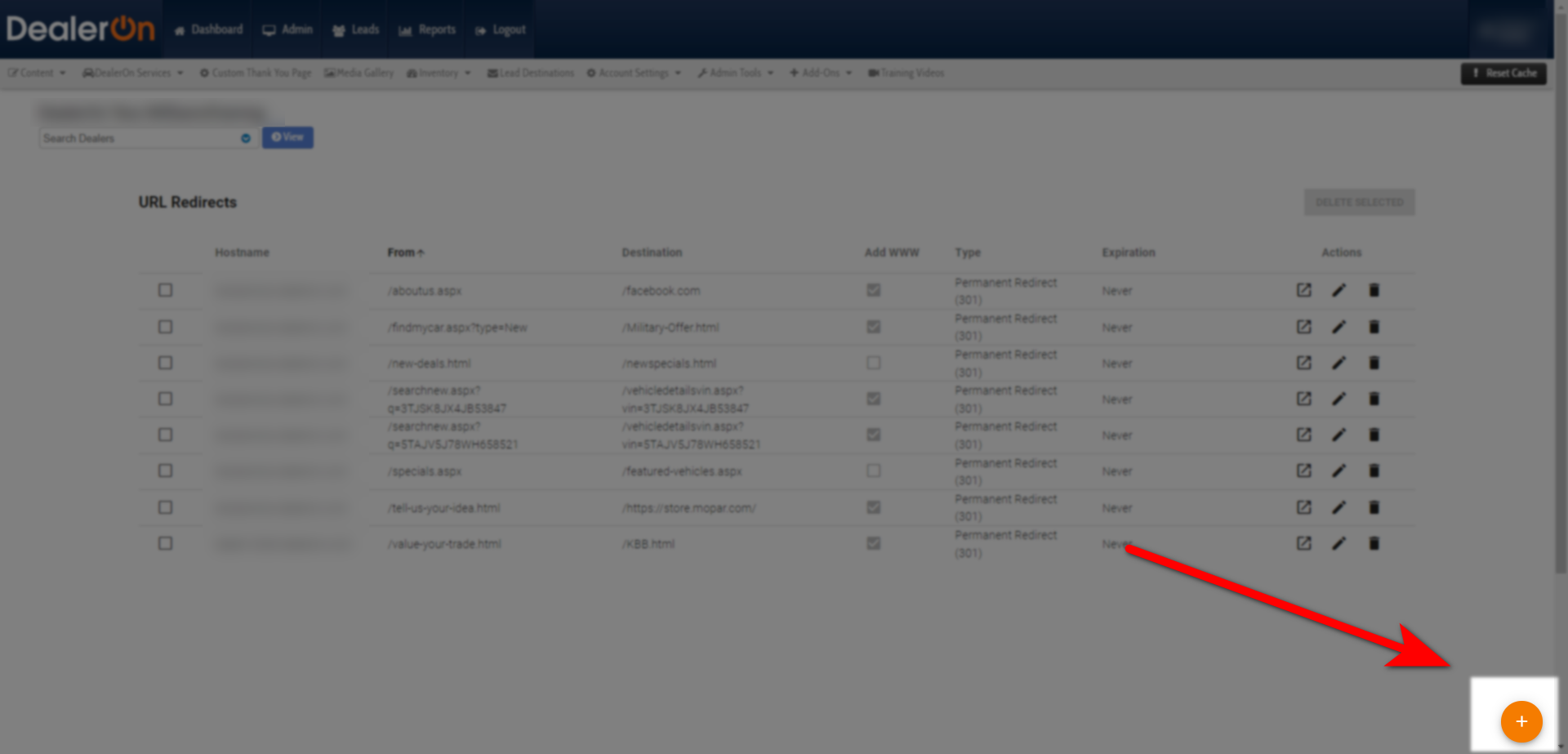The height and width of the screenshot is (754, 1568).
Task: Edit the /aboutus.aspx redirect
Action: coord(1339,290)
